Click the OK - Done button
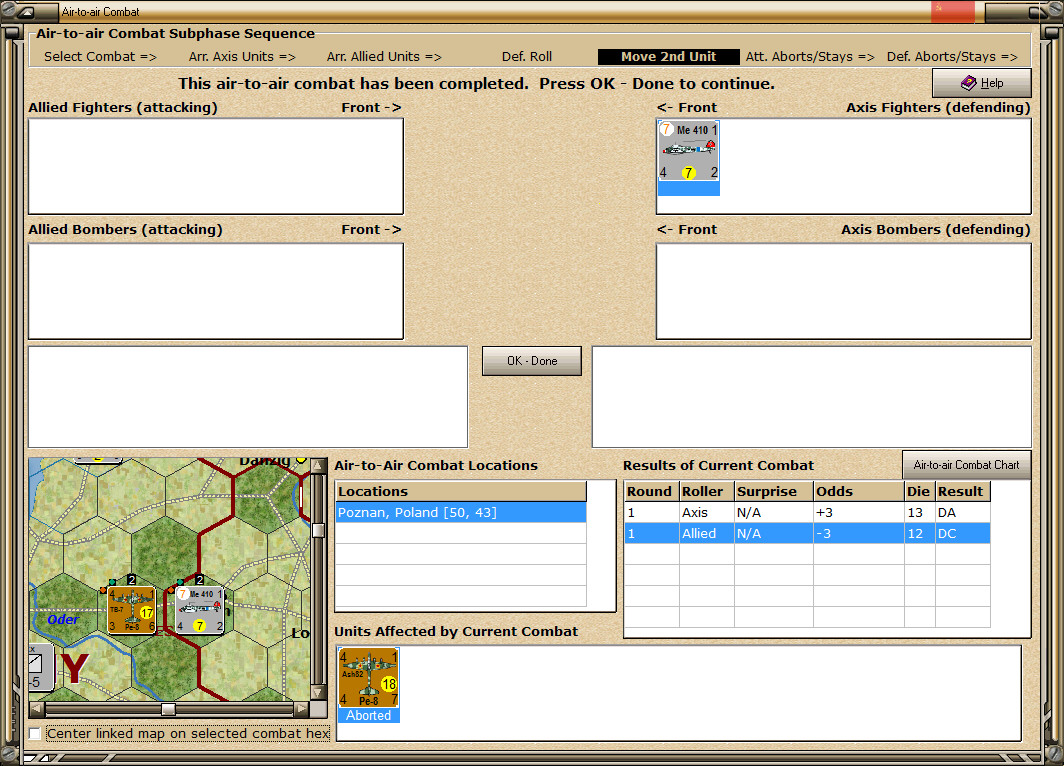Image resolution: width=1064 pixels, height=766 pixels. pos(531,361)
